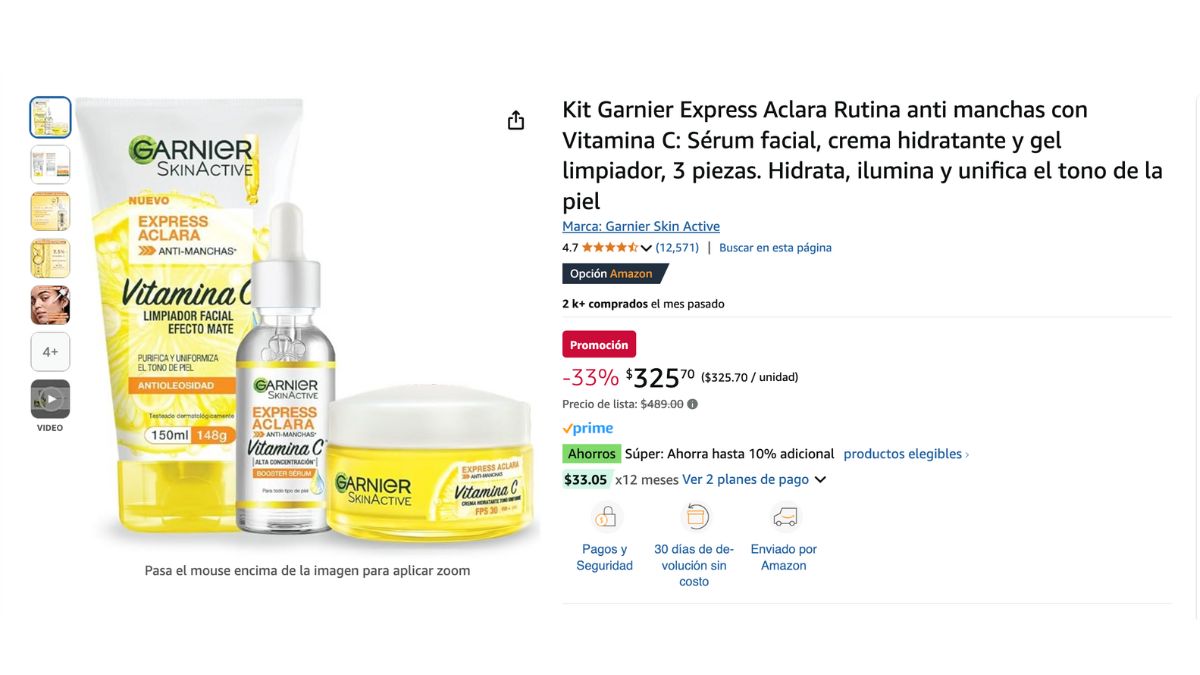1200x675 pixels.
Task: Open Marca: Garnier Skin Active link
Action: (641, 226)
